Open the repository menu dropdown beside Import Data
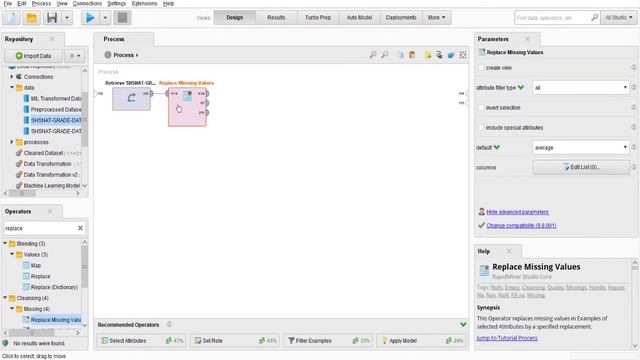Viewport: 640px width, 360px height. (x=74, y=56)
